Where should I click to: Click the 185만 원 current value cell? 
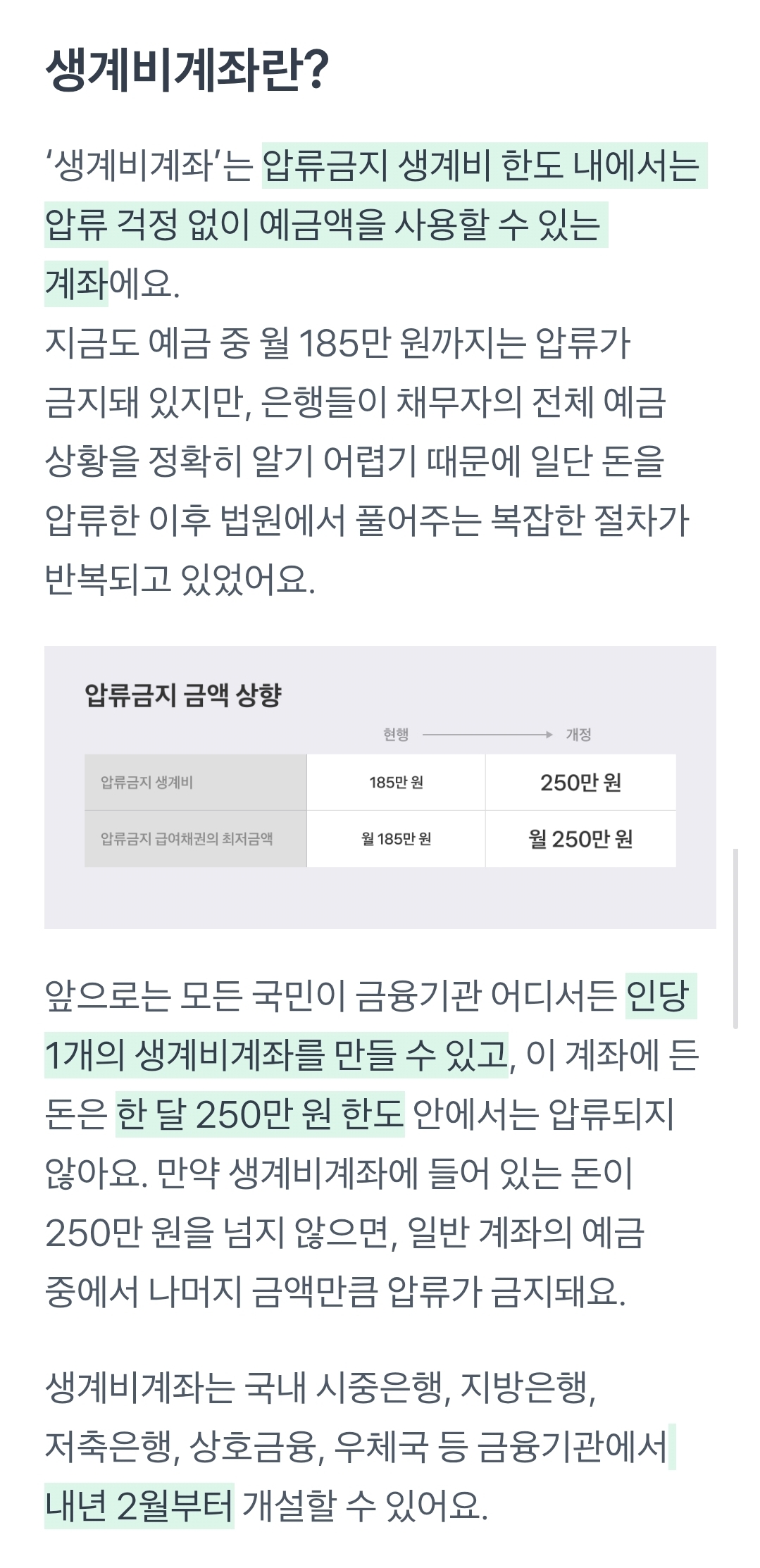396,783
